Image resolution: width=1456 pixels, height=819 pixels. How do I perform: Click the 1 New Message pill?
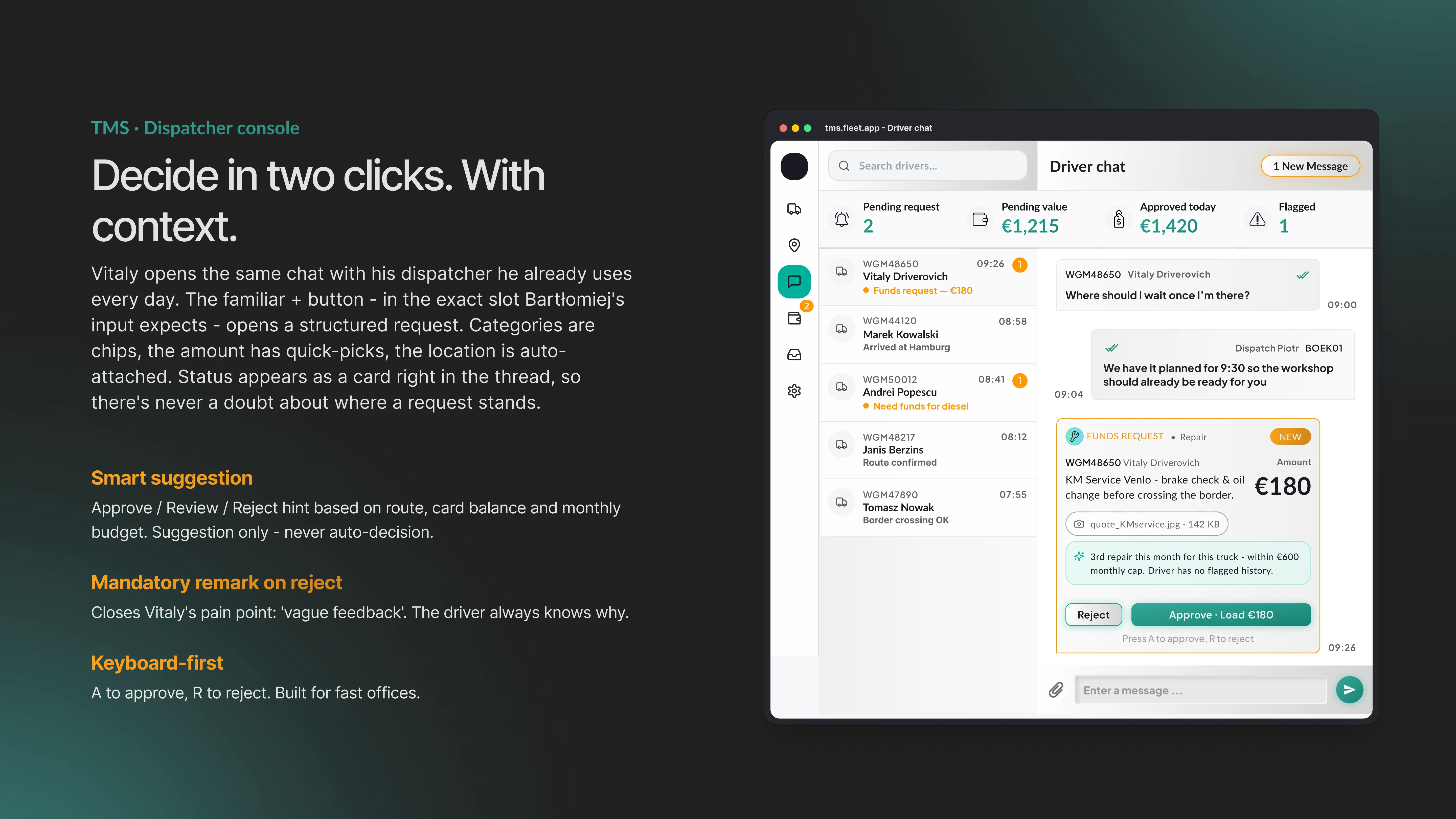tap(1310, 166)
